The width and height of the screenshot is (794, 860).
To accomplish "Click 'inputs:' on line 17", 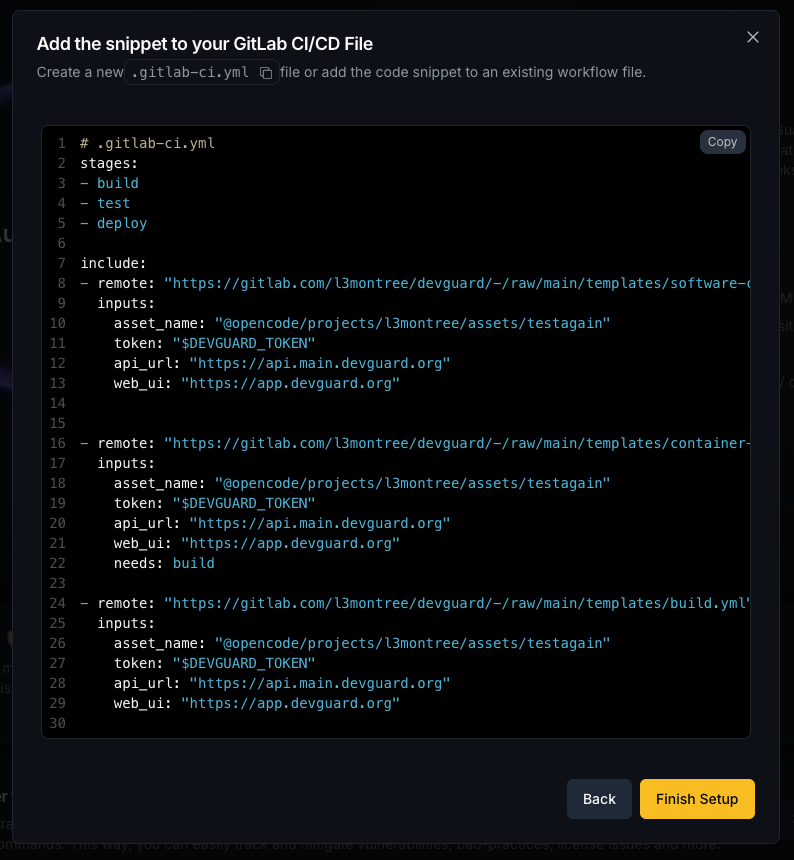I will tap(126, 463).
